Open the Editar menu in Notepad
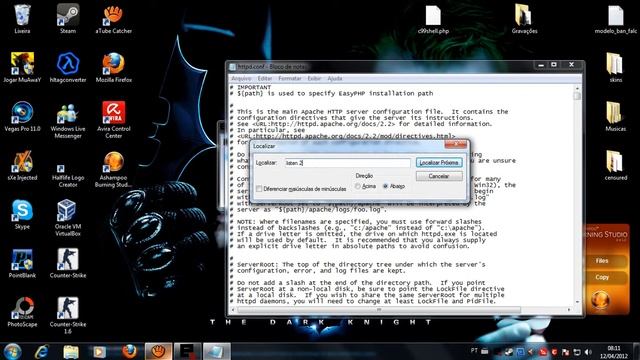640x360 pixels. coord(264,78)
